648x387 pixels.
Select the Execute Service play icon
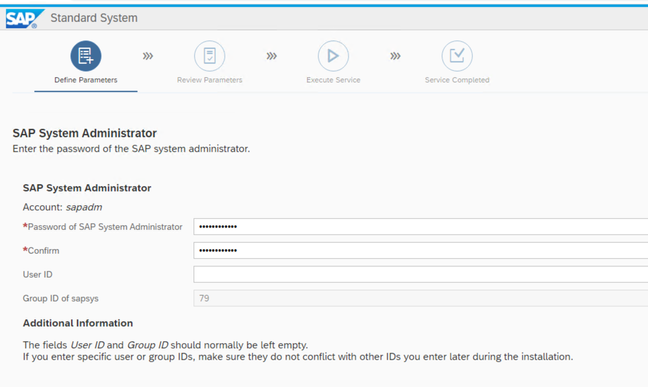click(333, 56)
